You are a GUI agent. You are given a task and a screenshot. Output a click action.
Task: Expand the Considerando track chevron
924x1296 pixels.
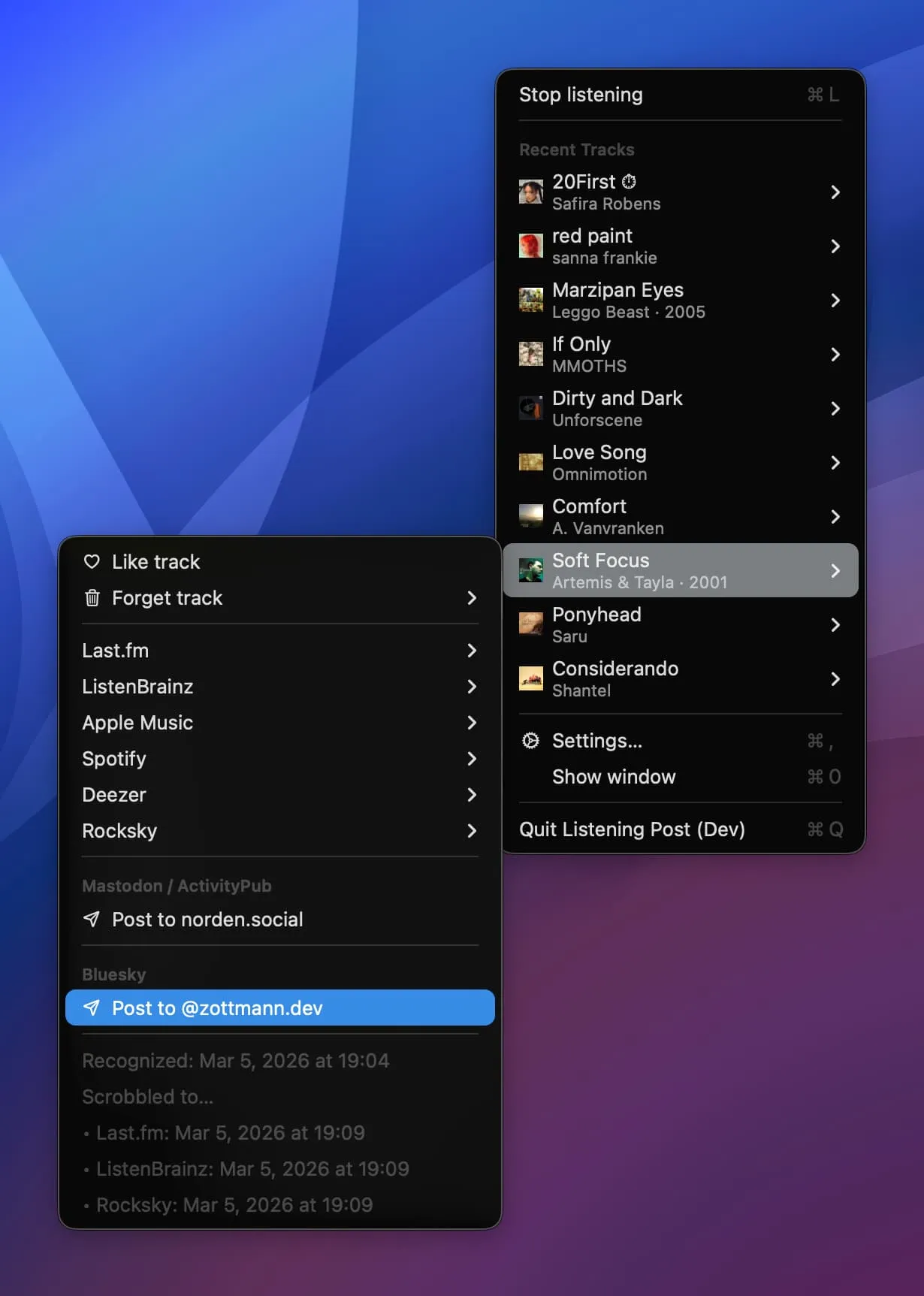(835, 679)
